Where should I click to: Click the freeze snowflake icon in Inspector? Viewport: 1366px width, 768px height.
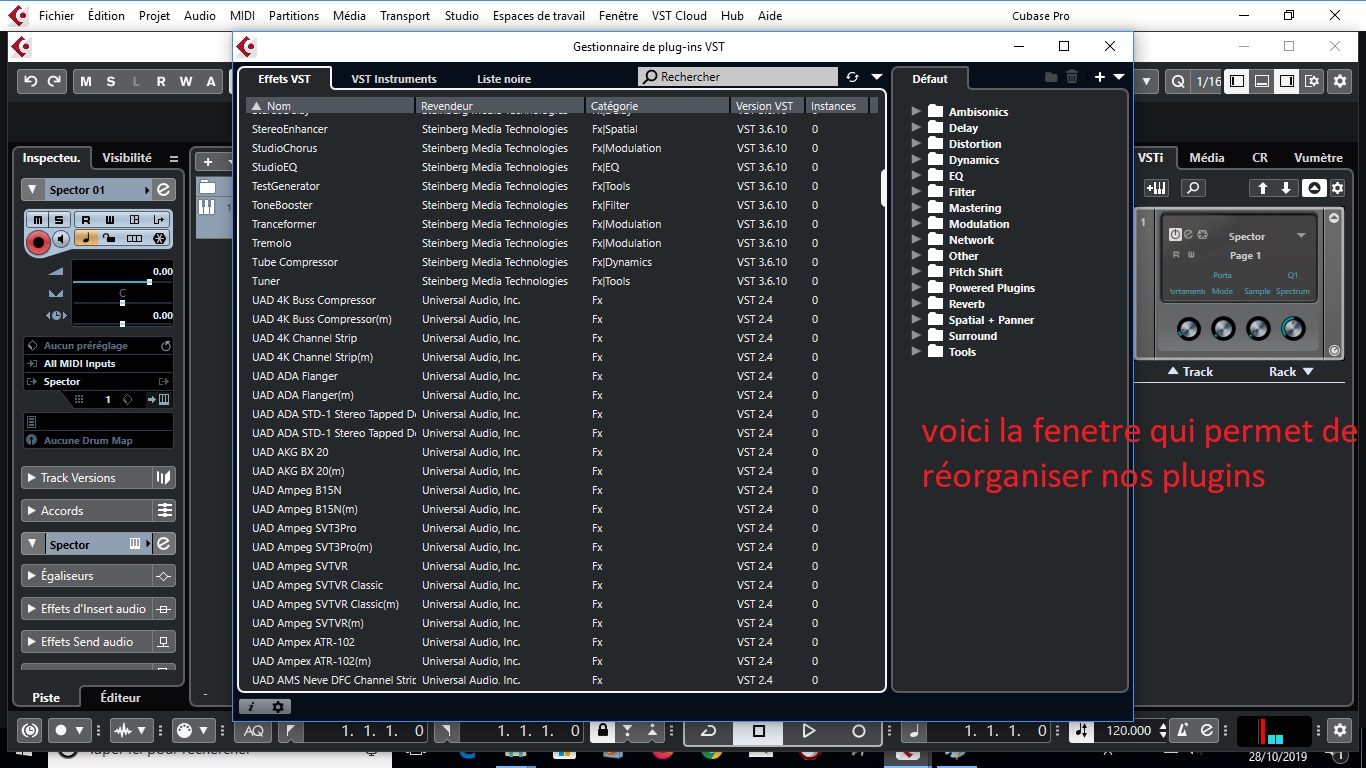(159, 238)
